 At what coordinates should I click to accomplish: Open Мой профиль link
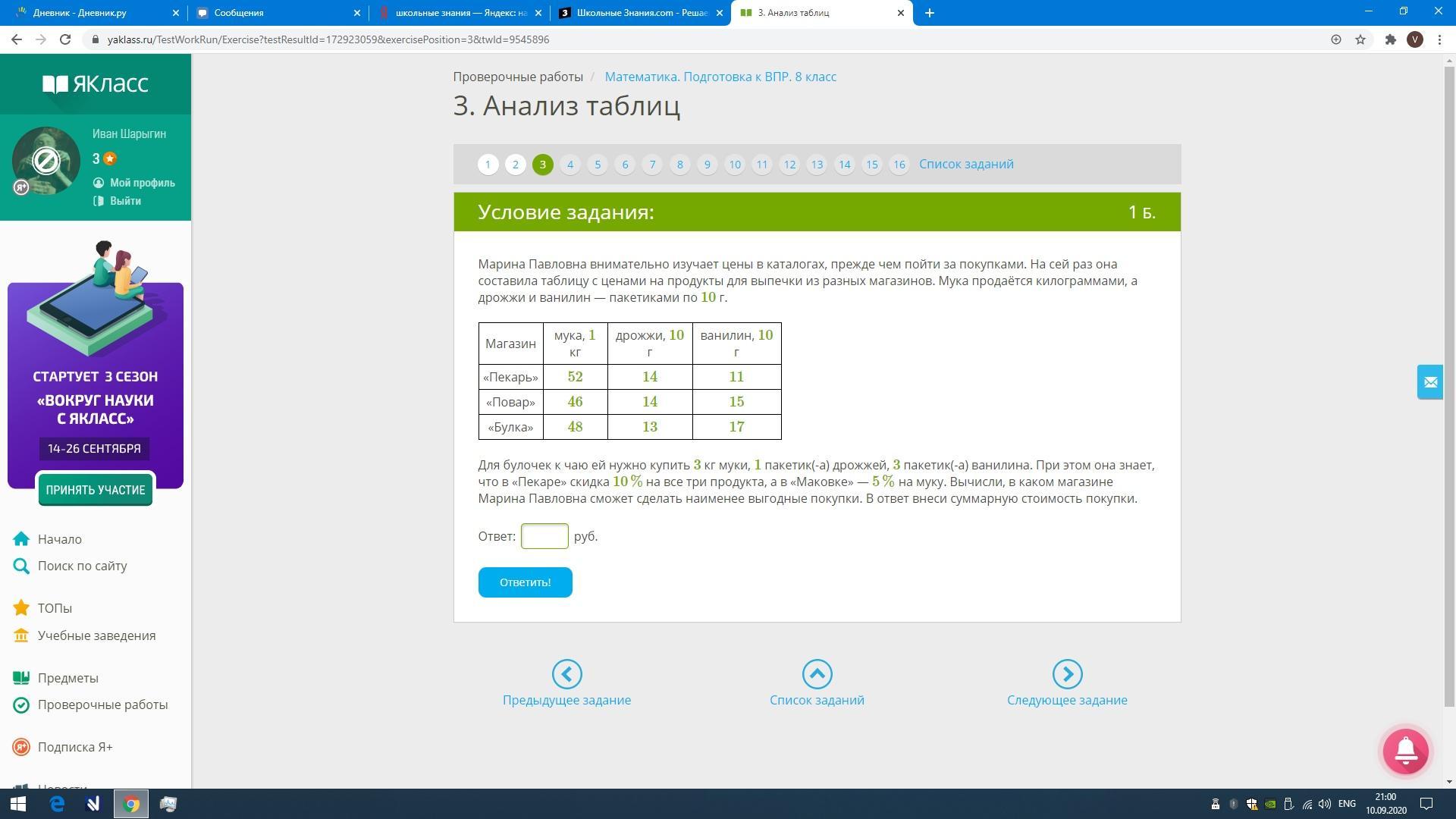(x=142, y=183)
